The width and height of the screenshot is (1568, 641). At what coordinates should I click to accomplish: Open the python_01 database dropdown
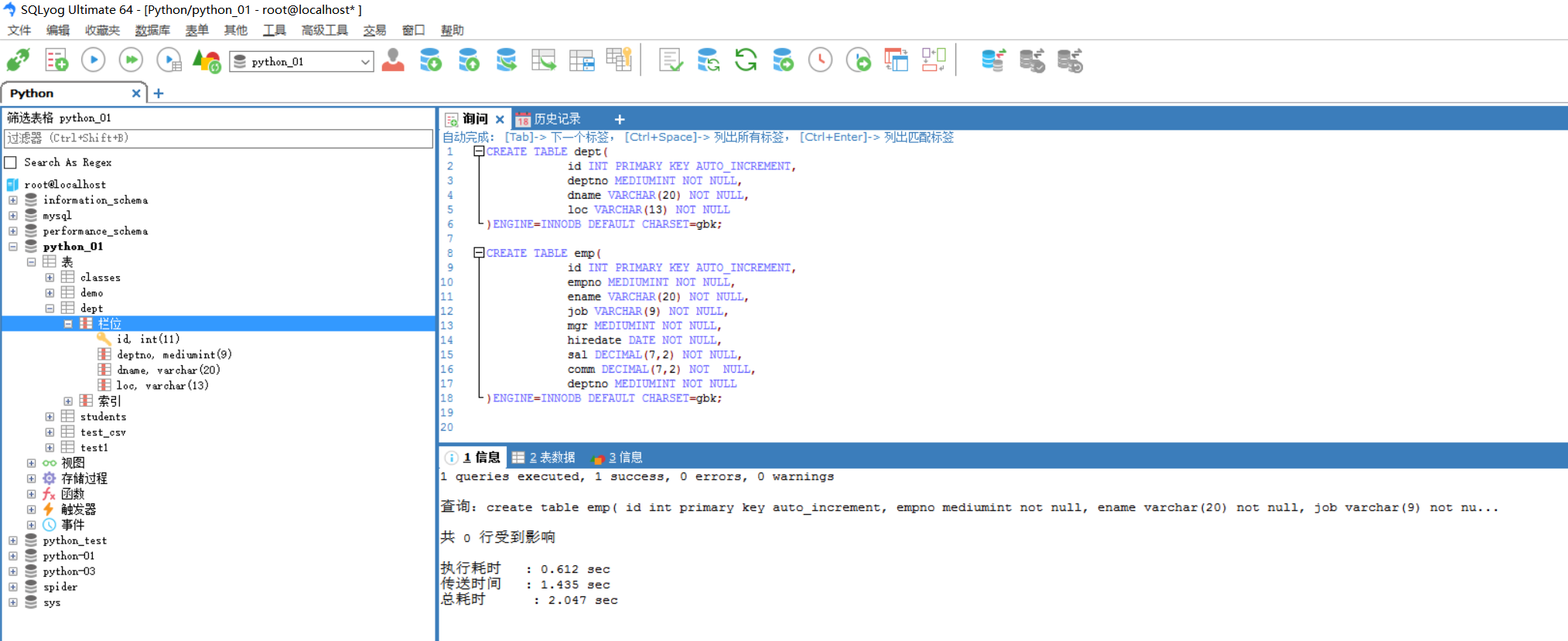click(365, 62)
